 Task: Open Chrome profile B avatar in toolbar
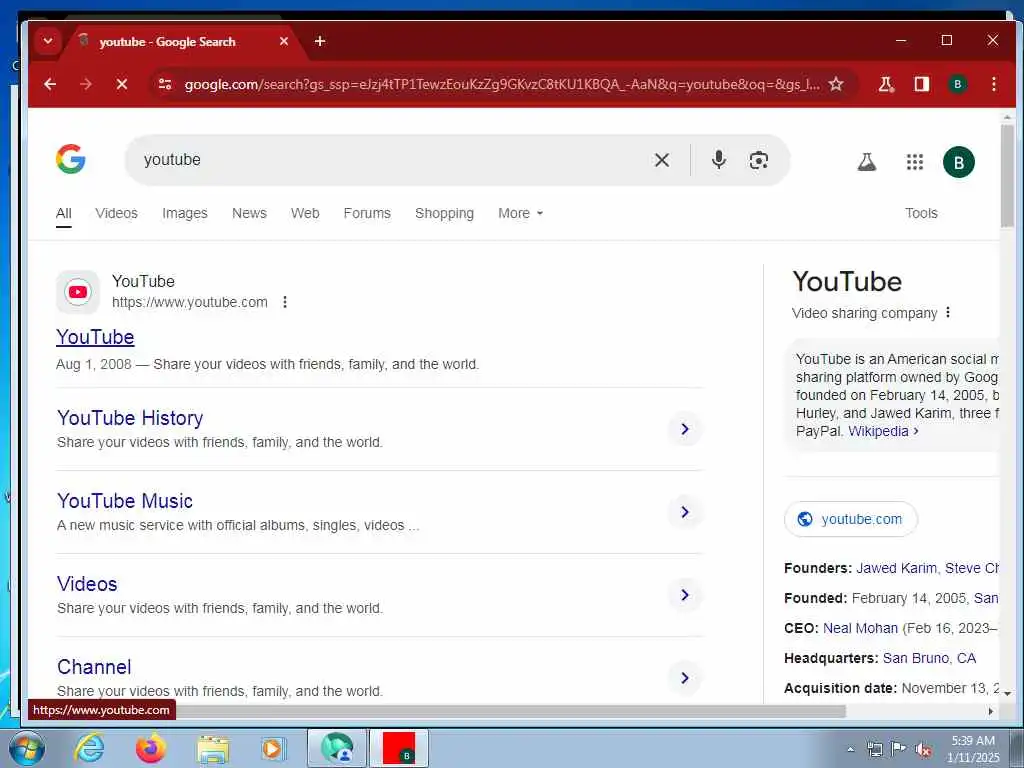[x=957, y=84]
